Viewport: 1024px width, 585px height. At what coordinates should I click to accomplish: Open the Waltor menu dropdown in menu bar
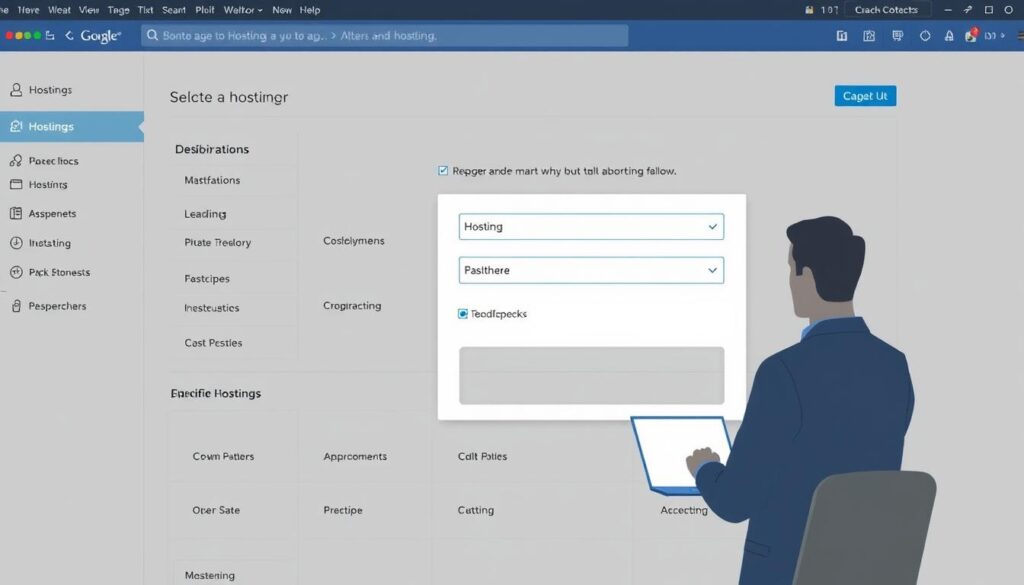click(243, 10)
